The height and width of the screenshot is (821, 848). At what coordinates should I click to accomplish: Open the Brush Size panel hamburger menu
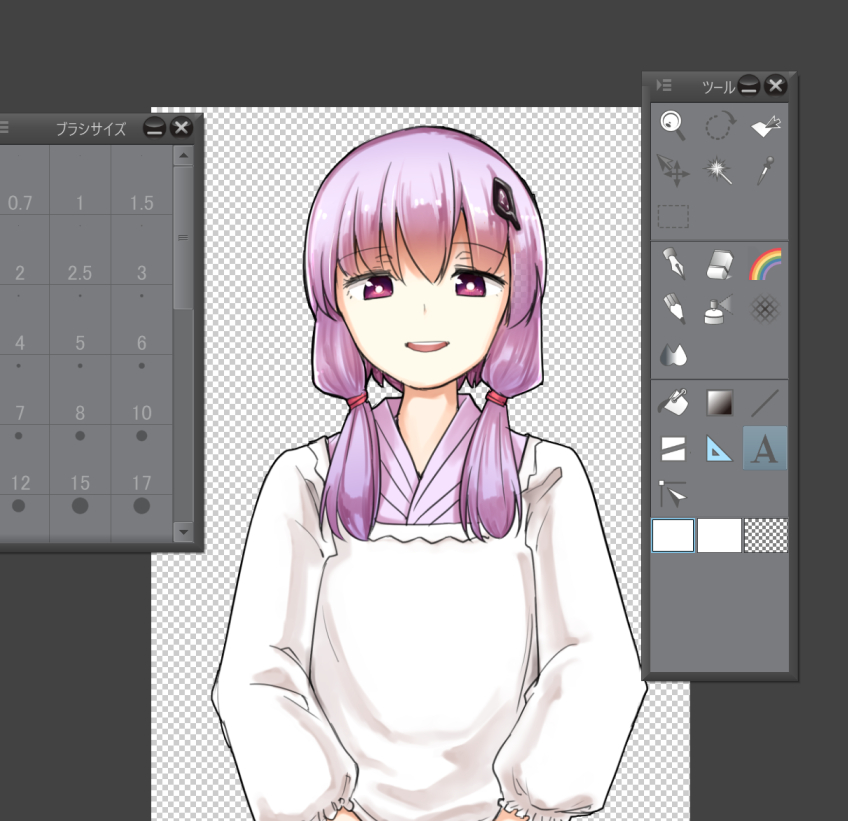[6, 127]
